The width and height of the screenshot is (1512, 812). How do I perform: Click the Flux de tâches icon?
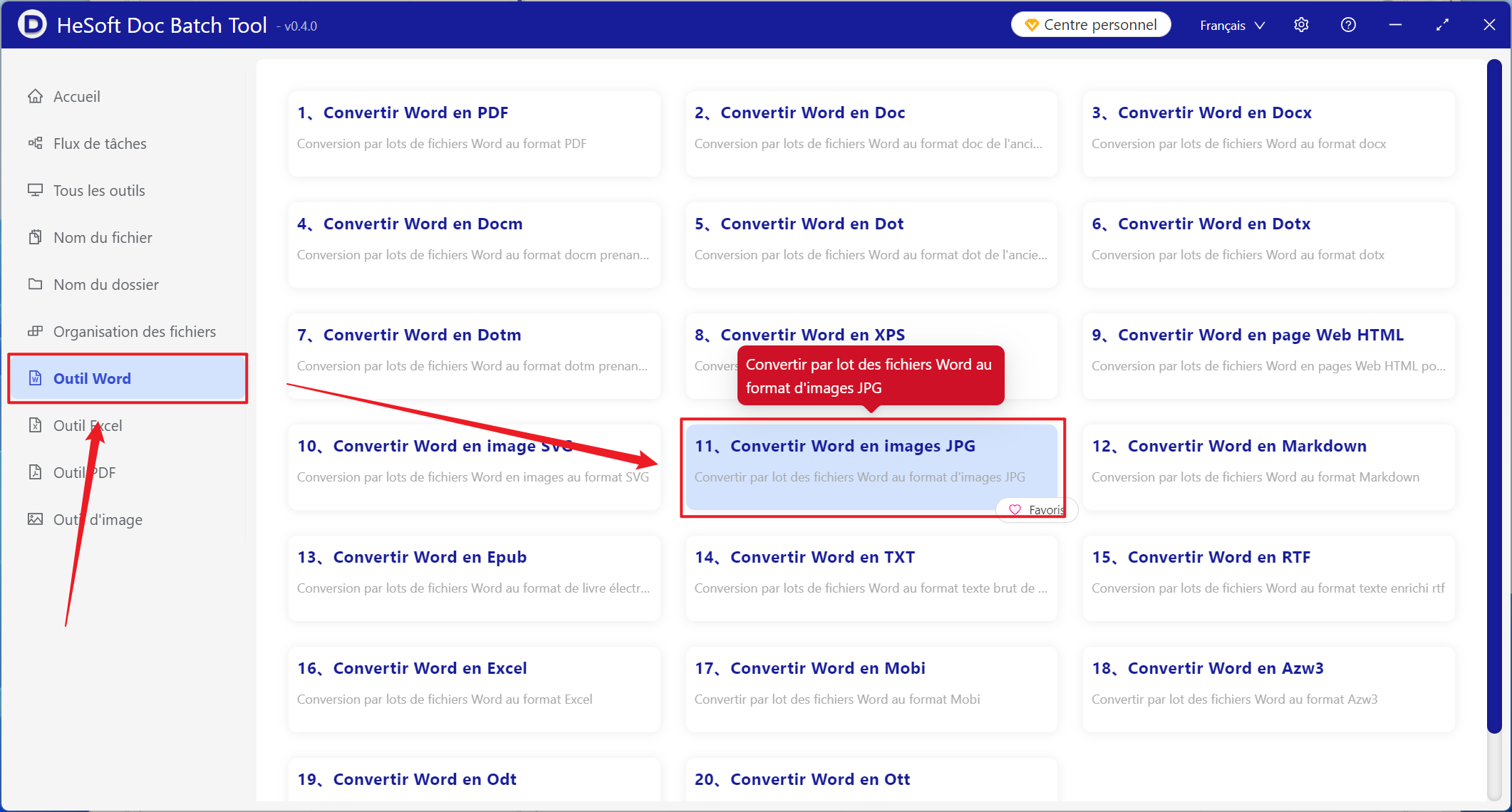(x=35, y=143)
